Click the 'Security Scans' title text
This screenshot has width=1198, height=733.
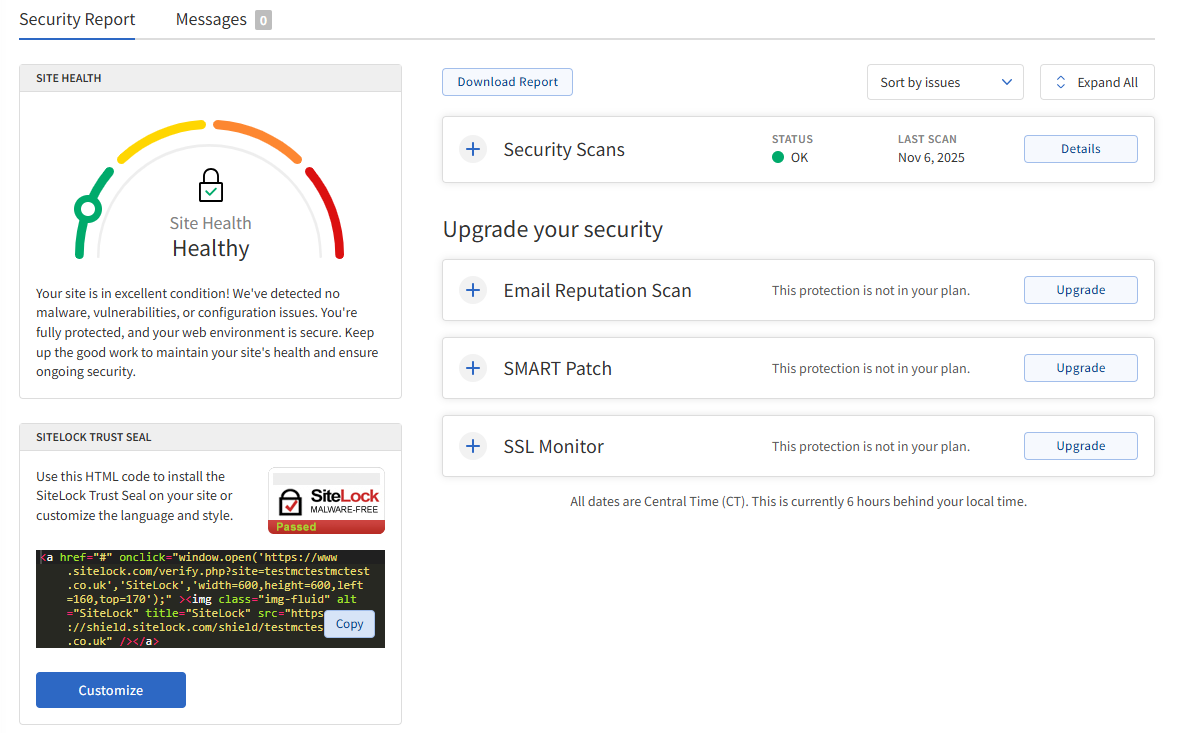(x=564, y=150)
